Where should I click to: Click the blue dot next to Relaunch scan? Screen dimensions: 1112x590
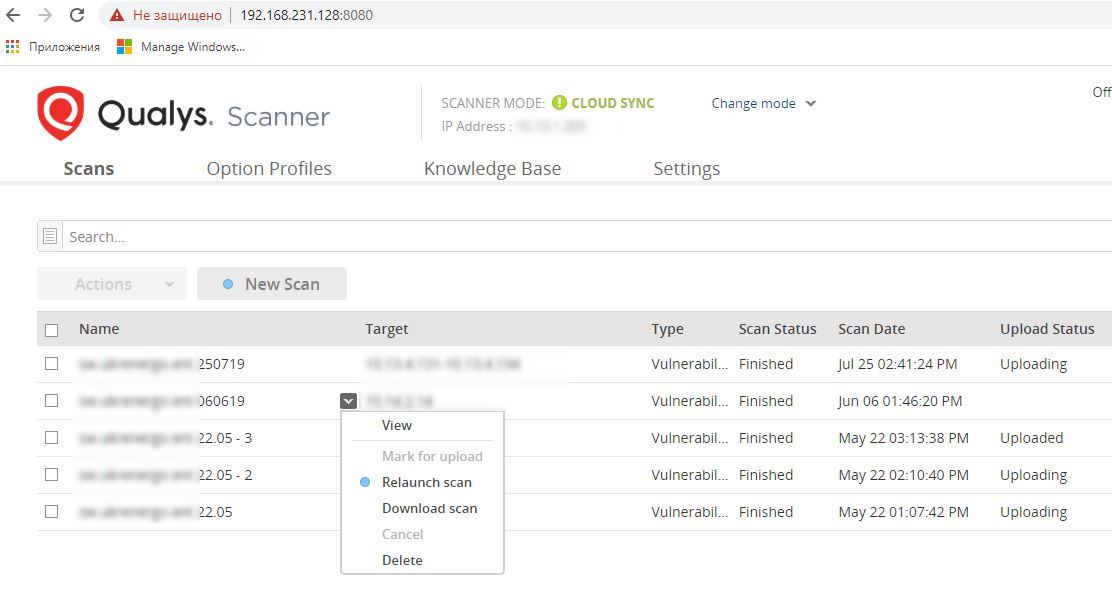(x=363, y=482)
